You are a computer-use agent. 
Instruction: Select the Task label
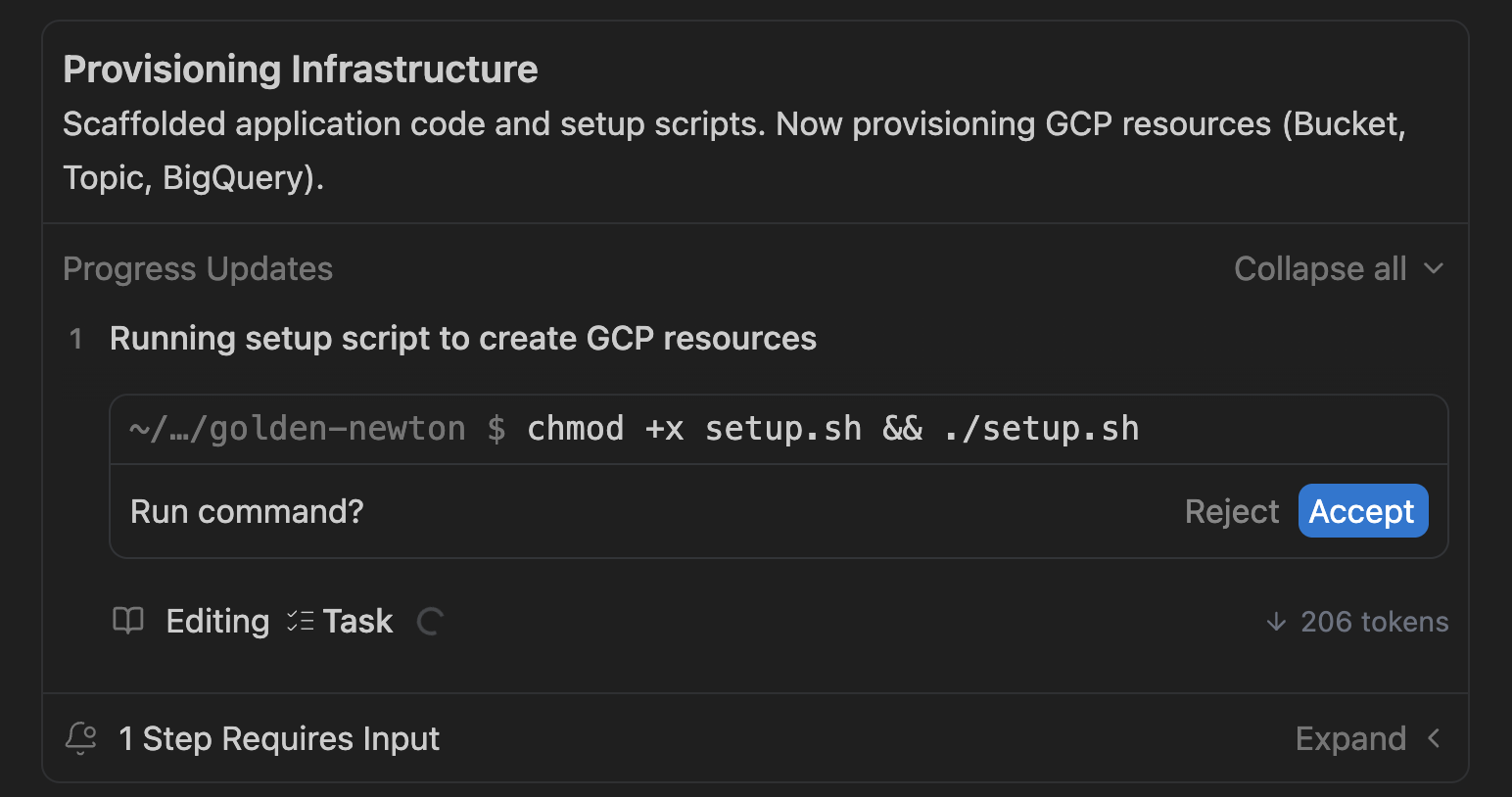[357, 621]
